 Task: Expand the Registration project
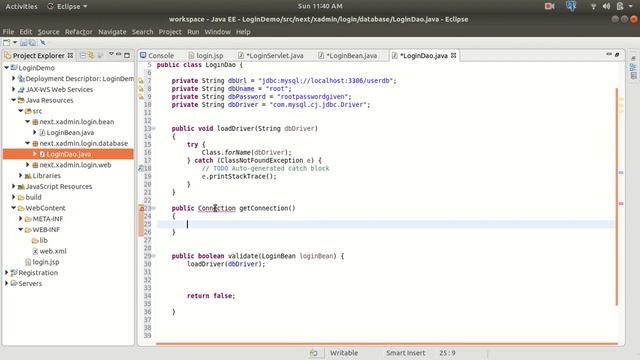(x=7, y=272)
